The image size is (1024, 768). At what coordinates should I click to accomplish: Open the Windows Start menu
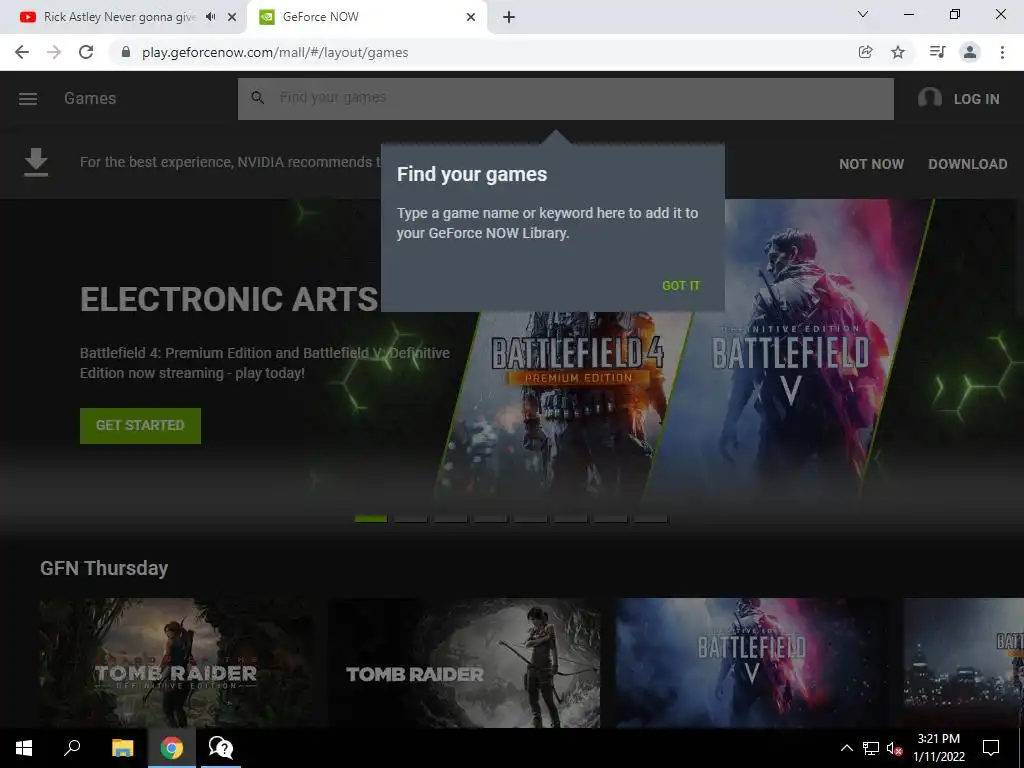click(x=24, y=748)
